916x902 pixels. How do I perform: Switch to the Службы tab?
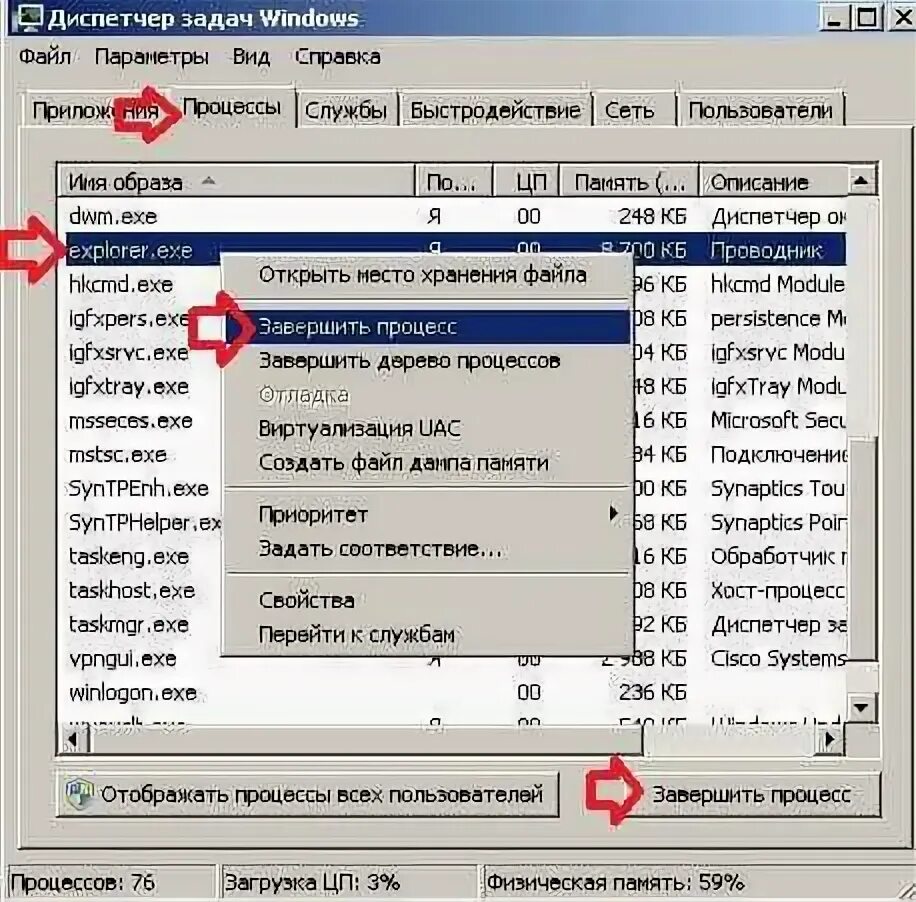coord(346,110)
